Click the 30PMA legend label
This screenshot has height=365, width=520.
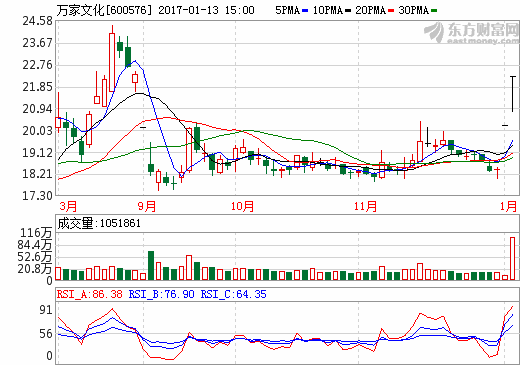point(413,10)
